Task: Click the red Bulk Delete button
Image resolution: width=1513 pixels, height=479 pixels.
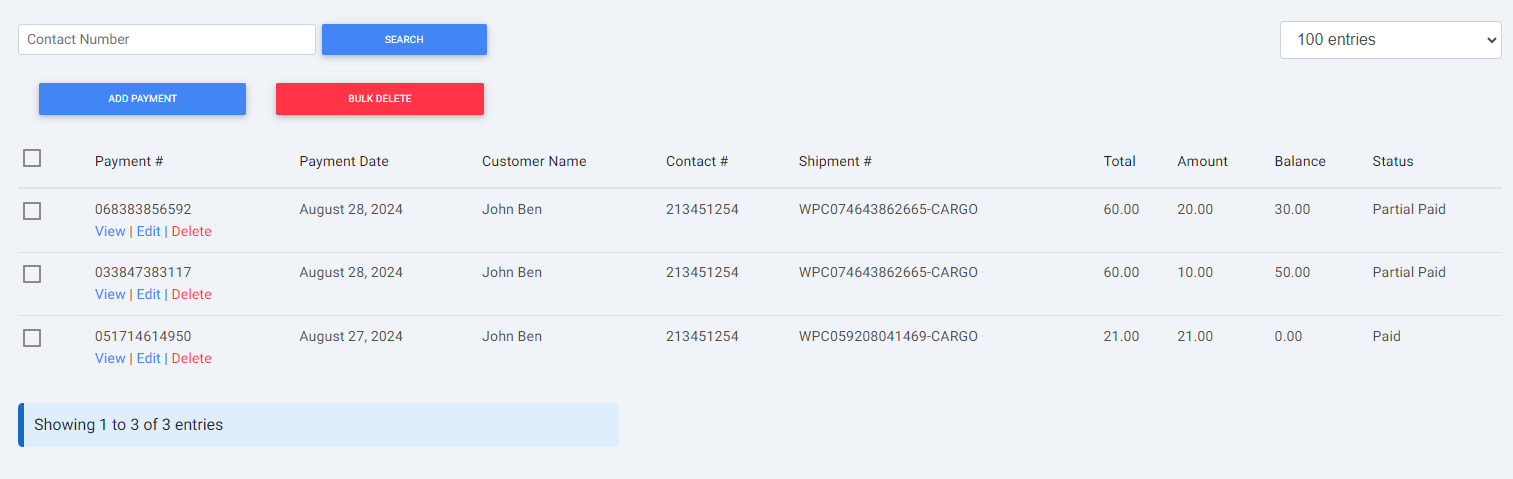Action: click(380, 99)
